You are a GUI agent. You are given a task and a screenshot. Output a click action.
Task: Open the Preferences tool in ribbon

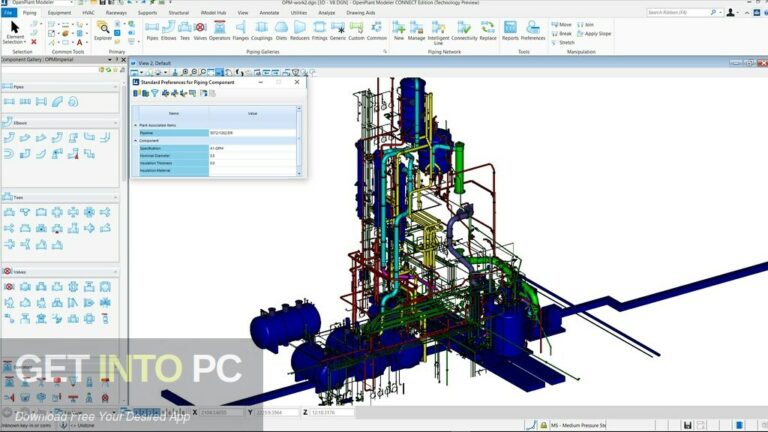[533, 30]
